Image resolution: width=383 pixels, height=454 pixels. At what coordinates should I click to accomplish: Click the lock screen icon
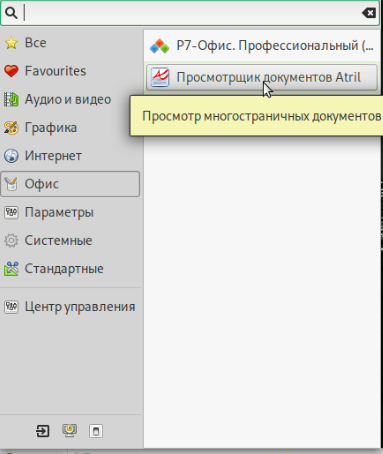(69, 430)
